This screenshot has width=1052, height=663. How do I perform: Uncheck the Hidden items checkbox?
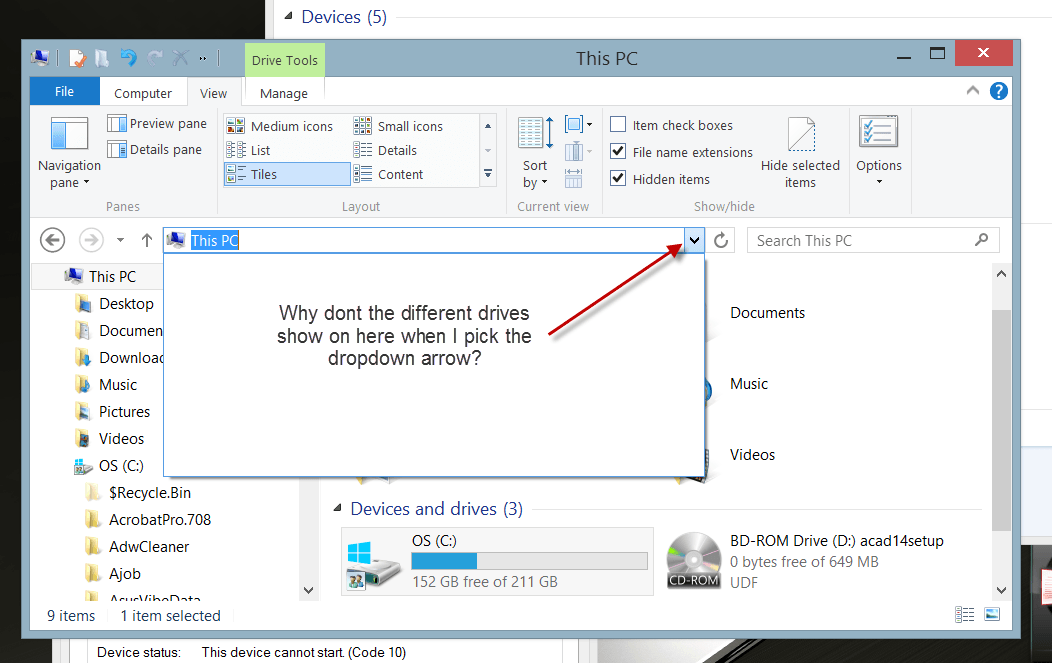pyautogui.click(x=619, y=179)
